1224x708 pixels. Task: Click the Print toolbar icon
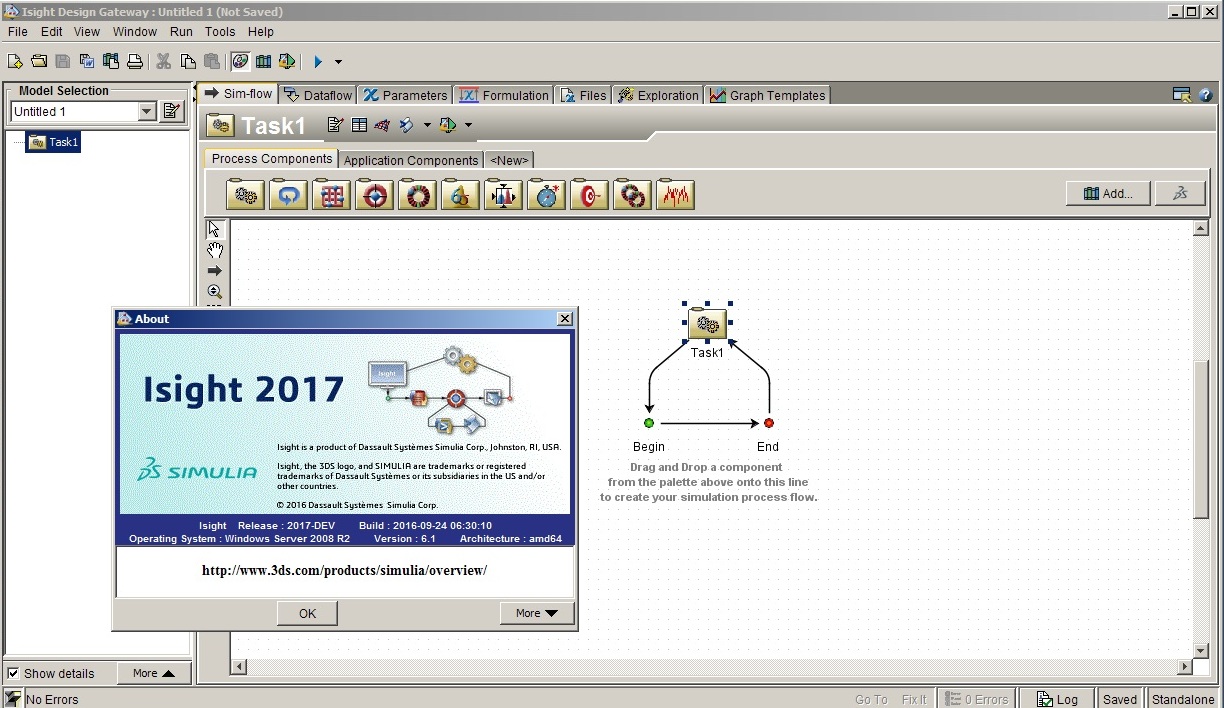click(x=135, y=62)
